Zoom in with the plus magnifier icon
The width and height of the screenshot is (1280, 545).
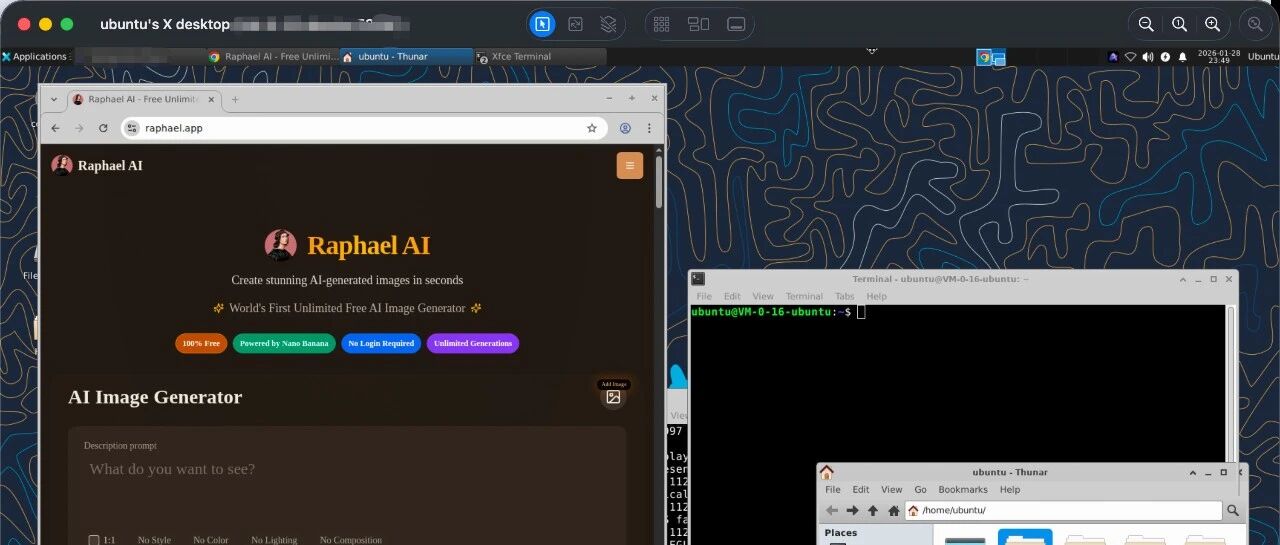1212,24
